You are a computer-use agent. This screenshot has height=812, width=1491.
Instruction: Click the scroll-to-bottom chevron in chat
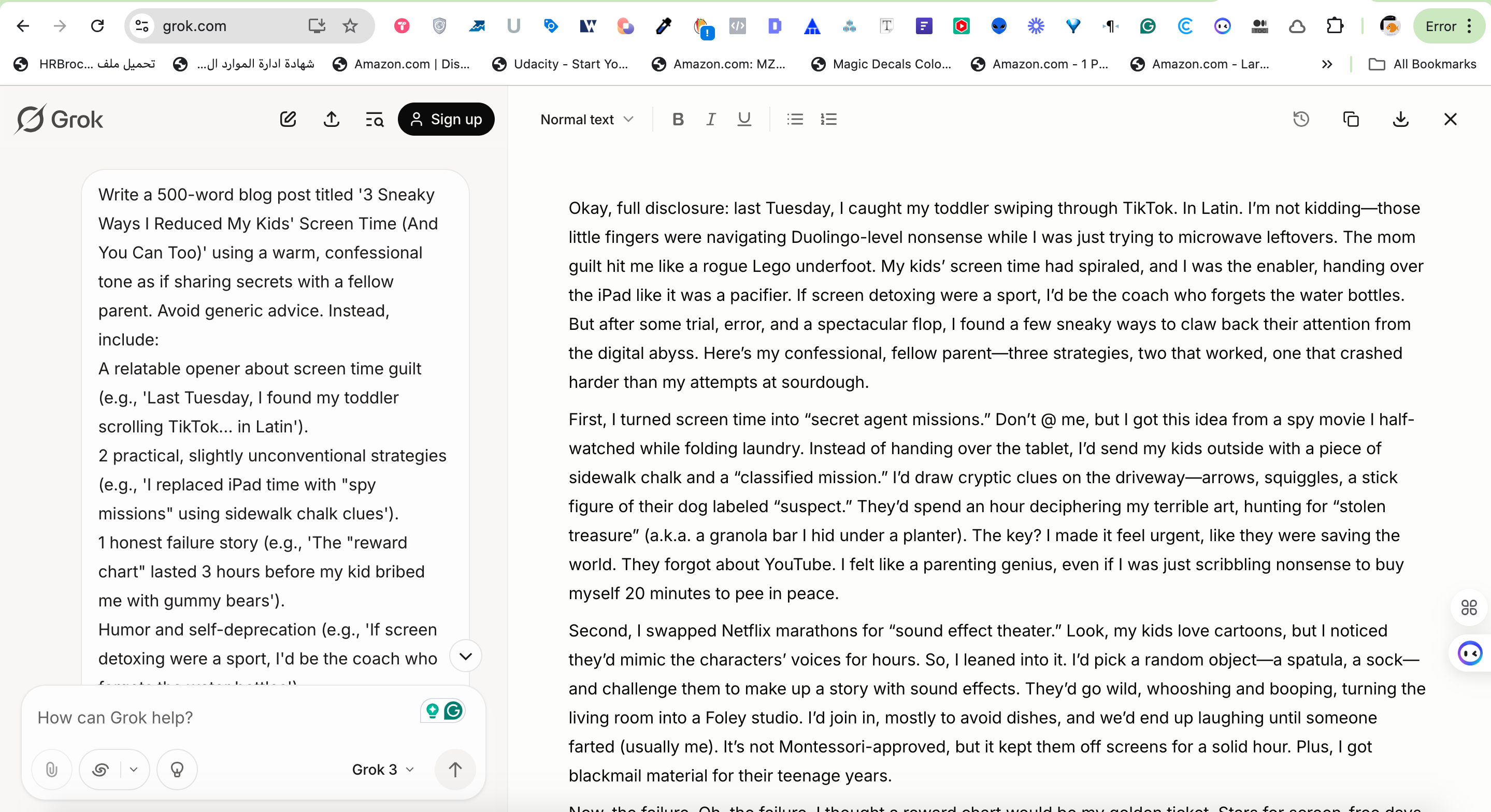pyautogui.click(x=466, y=656)
